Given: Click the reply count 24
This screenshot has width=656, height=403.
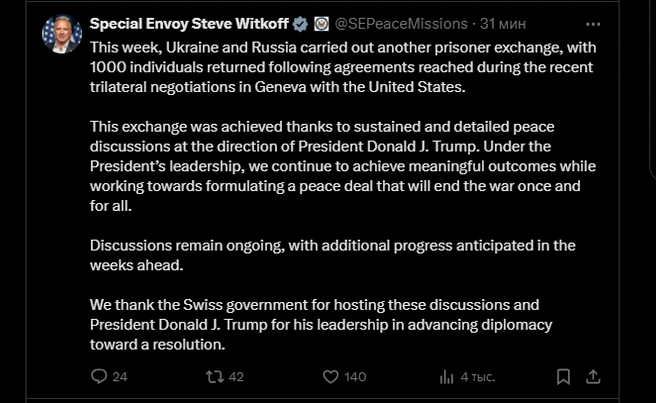Looking at the screenshot, I should [x=120, y=377].
